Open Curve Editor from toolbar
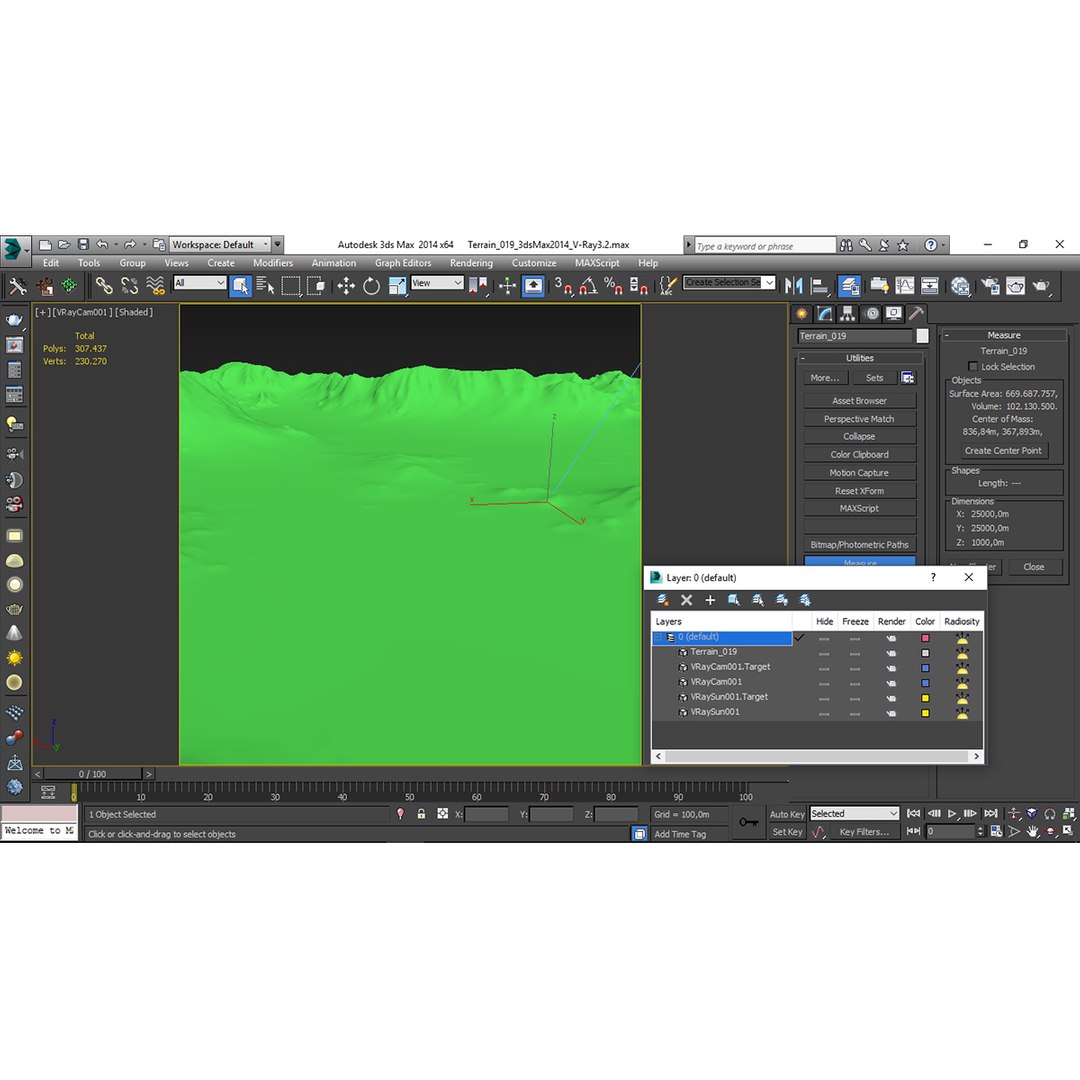The width and height of the screenshot is (1080, 1080). (x=904, y=285)
